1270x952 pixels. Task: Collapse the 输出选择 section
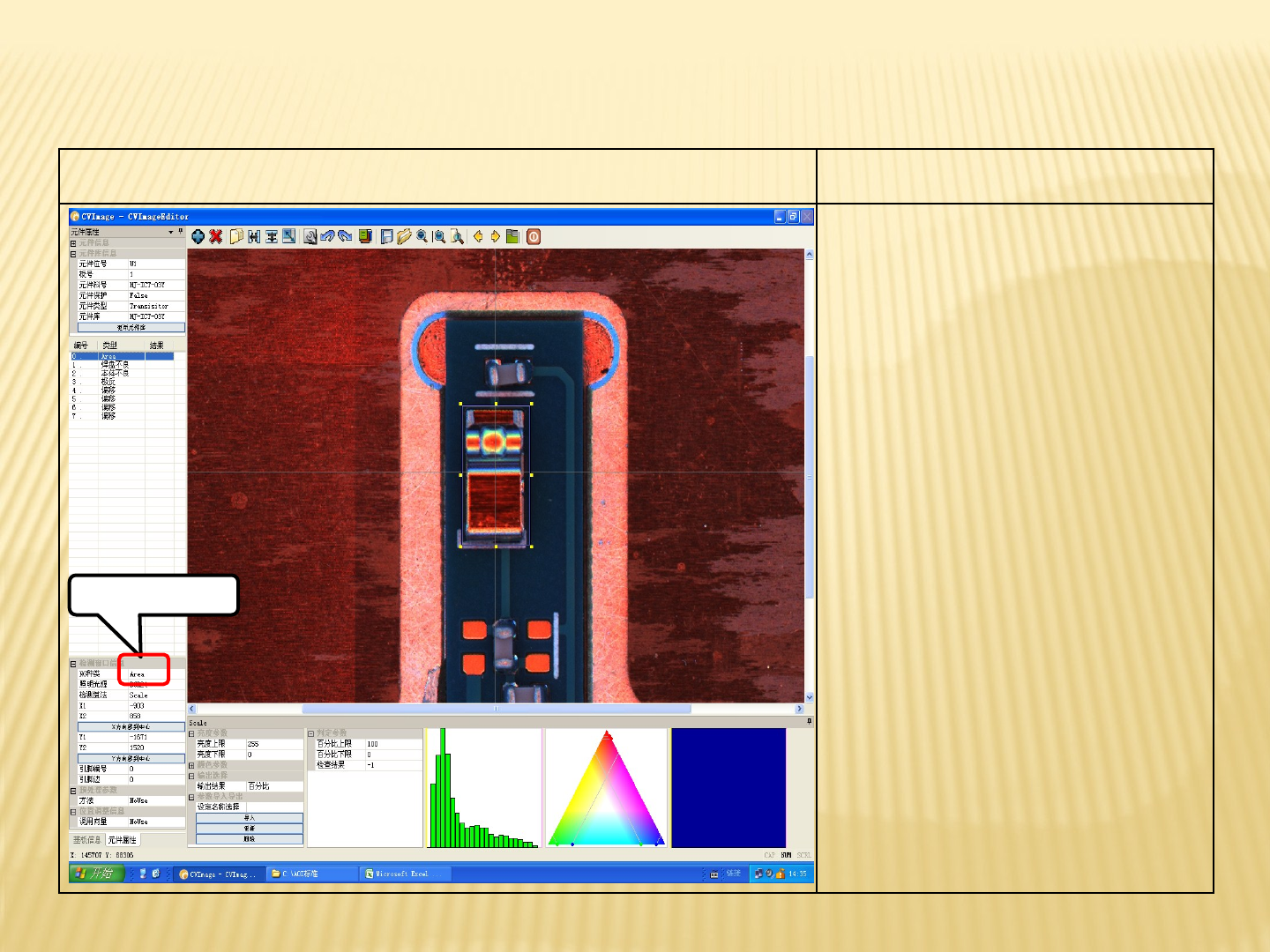191,776
